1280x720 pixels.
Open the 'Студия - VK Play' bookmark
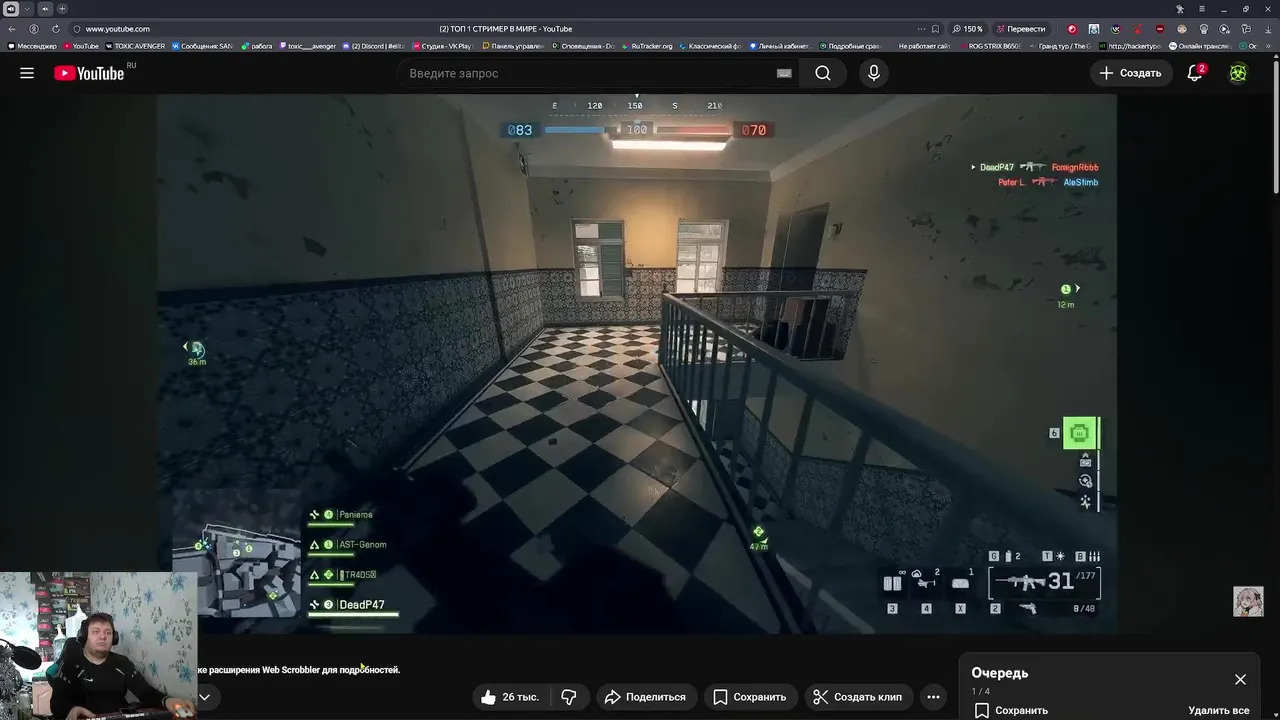pyautogui.click(x=442, y=46)
